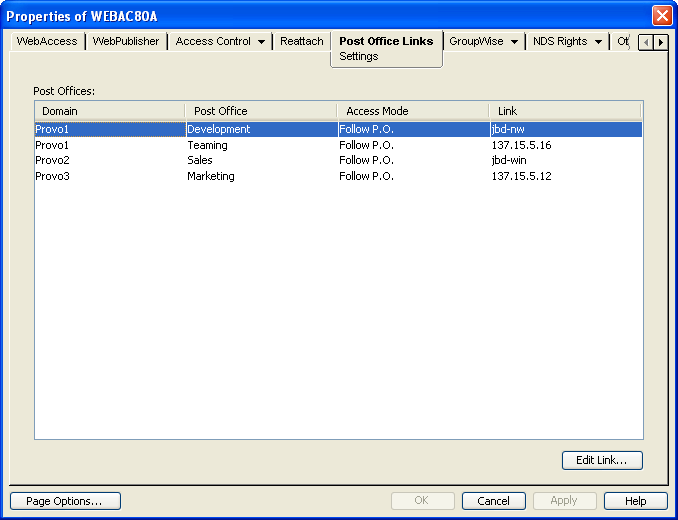This screenshot has height=520, width=678.
Task: Click the OK button
Action: pyautogui.click(x=422, y=501)
